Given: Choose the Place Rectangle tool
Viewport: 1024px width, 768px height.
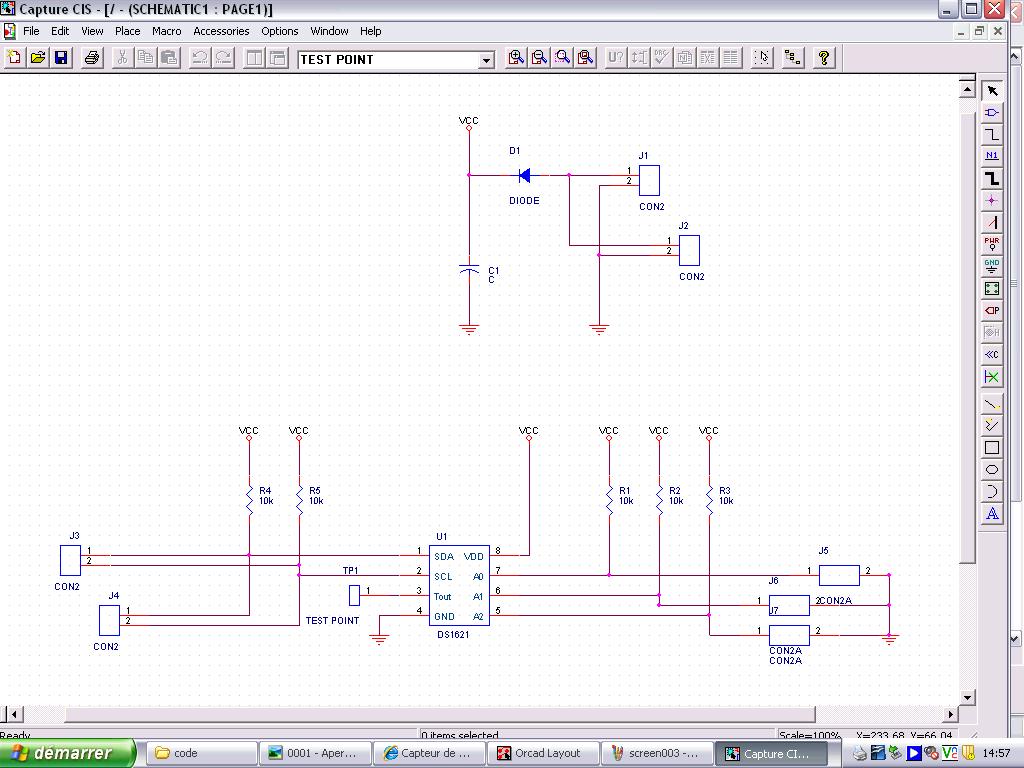Looking at the screenshot, I should (x=992, y=448).
